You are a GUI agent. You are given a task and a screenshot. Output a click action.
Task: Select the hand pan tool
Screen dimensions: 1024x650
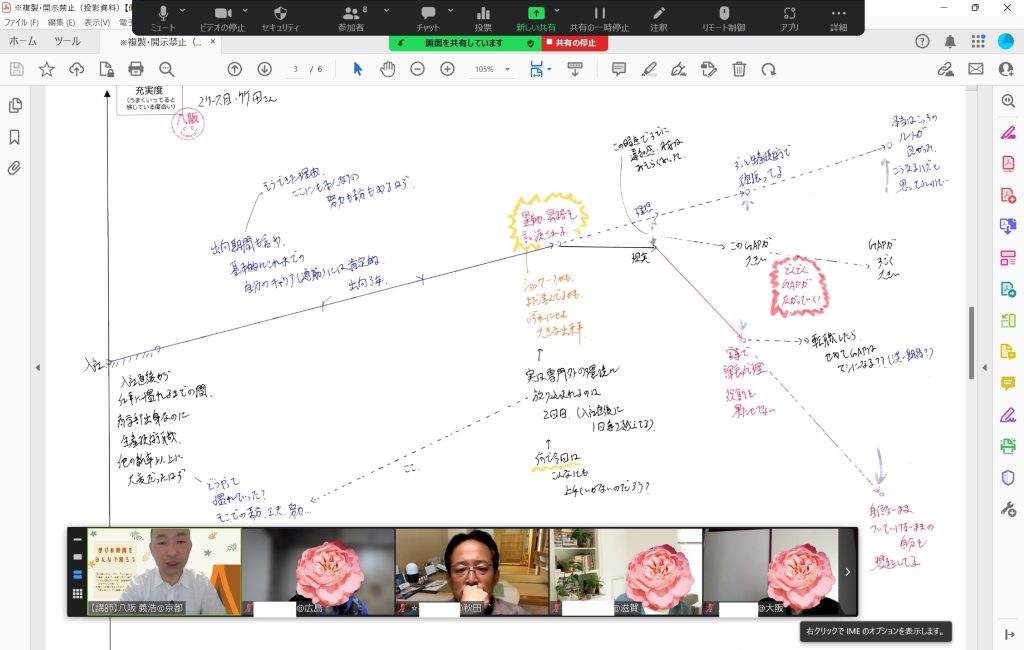click(x=388, y=69)
